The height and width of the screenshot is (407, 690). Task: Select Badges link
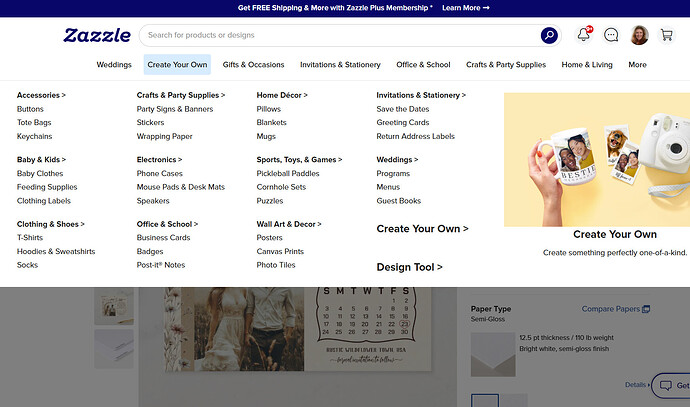[x=150, y=251]
